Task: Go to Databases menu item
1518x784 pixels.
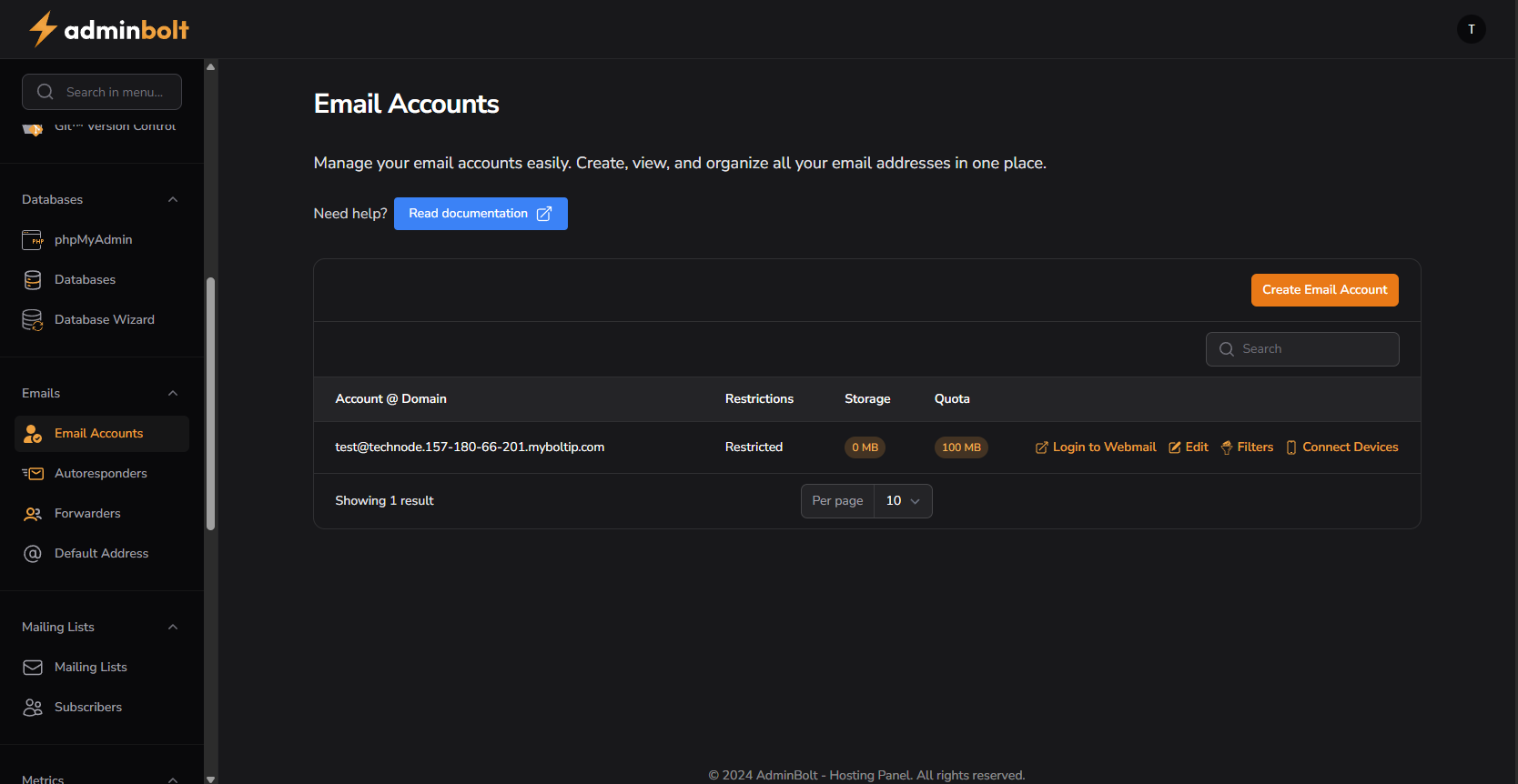Action: (x=85, y=280)
